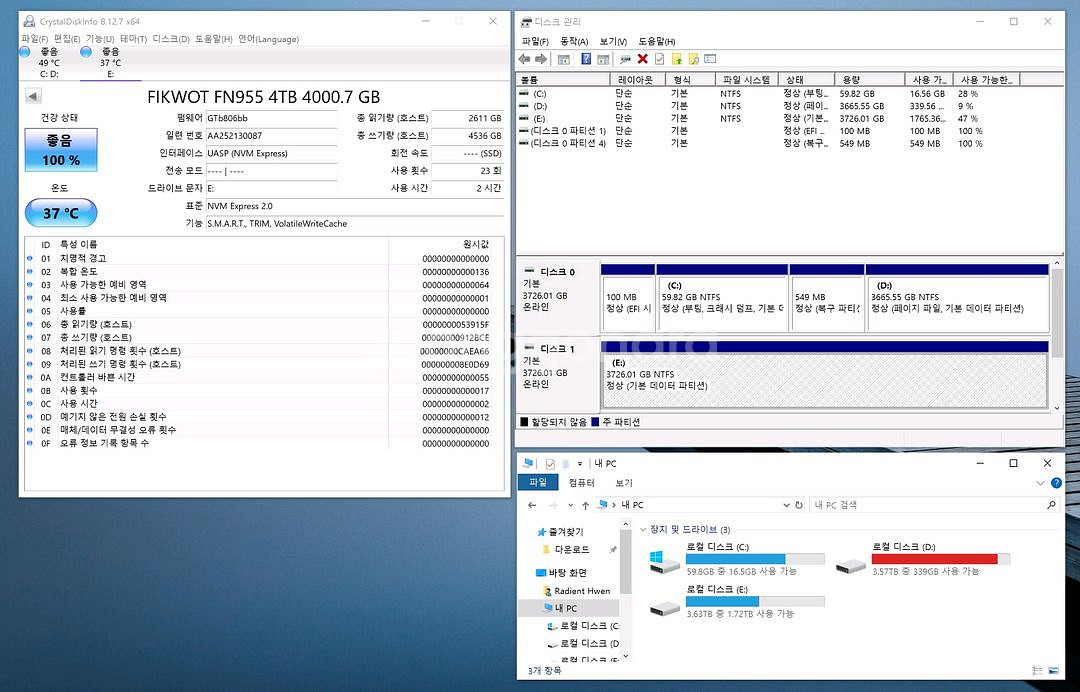Select the (디스크 0 파티션 4) volume row
Image resolution: width=1080 pixels, height=692 pixels.
click(x=768, y=143)
